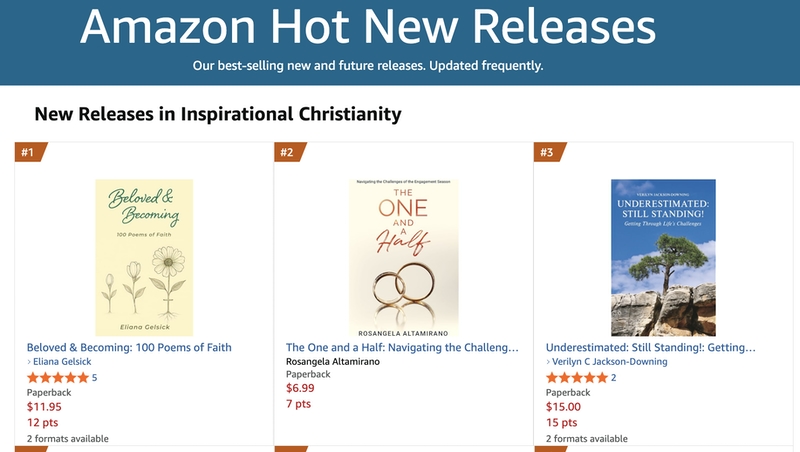This screenshot has height=452, width=800.
Task: Click the chevron before Eliana Gelsick
Action: 30,362
